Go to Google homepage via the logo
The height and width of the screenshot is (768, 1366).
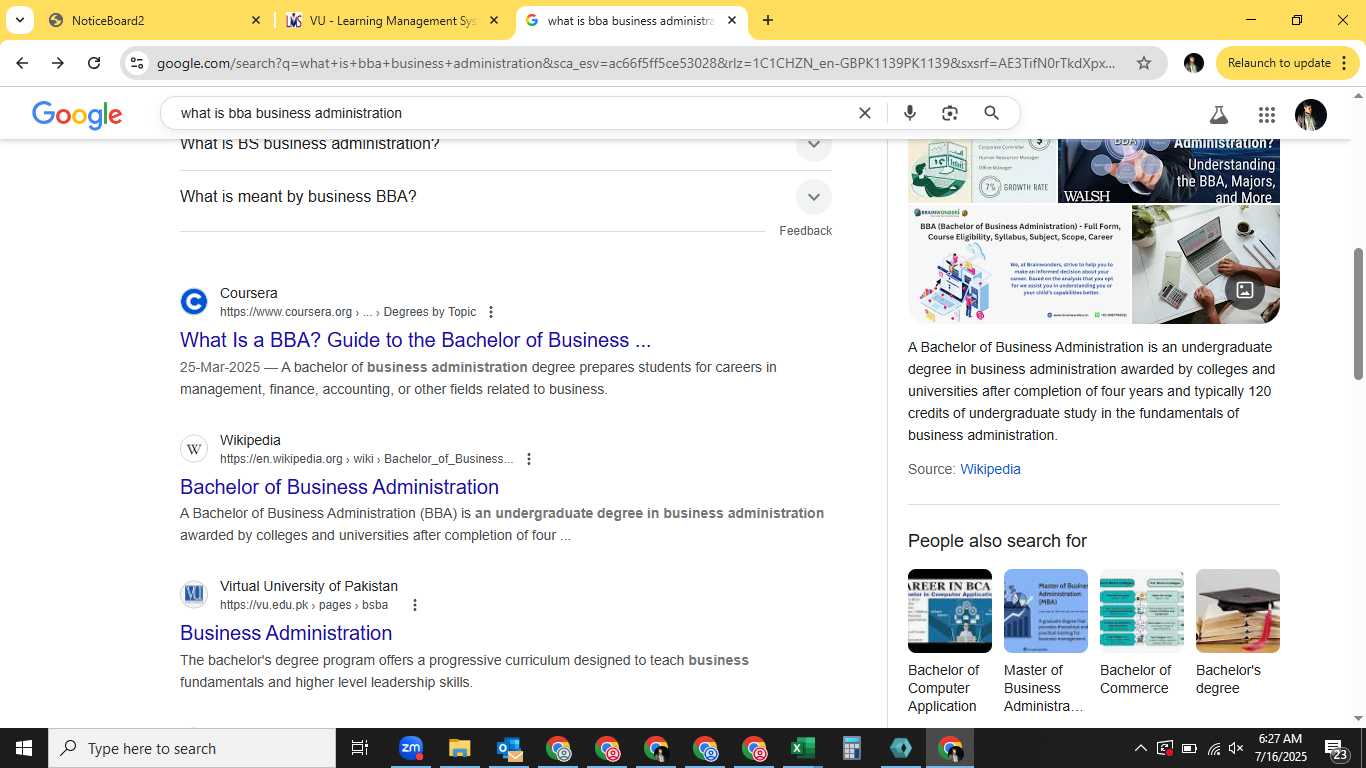click(x=77, y=115)
